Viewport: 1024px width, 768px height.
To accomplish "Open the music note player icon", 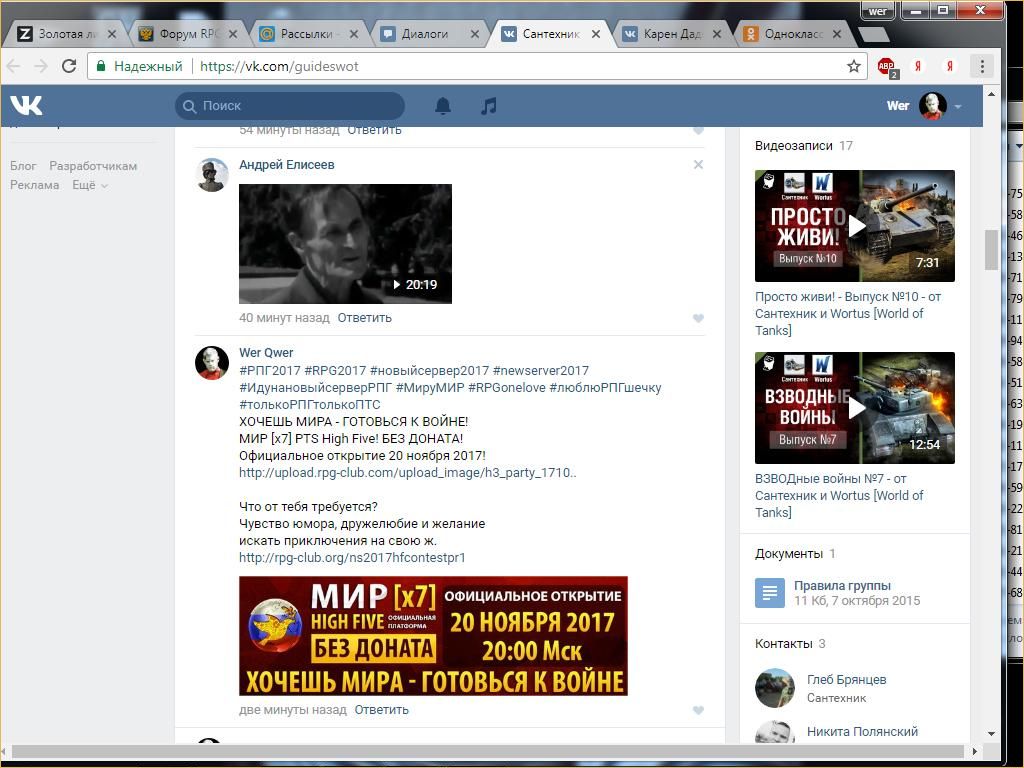I will pyautogui.click(x=488, y=105).
